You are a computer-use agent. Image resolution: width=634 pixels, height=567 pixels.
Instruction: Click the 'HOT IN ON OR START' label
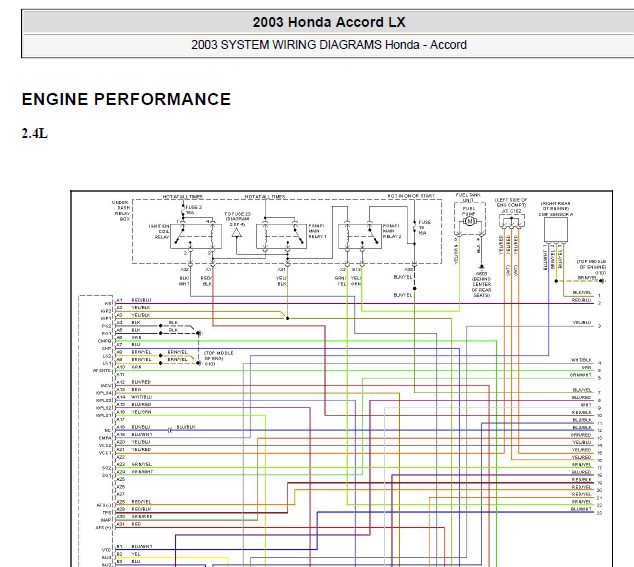pos(411,196)
